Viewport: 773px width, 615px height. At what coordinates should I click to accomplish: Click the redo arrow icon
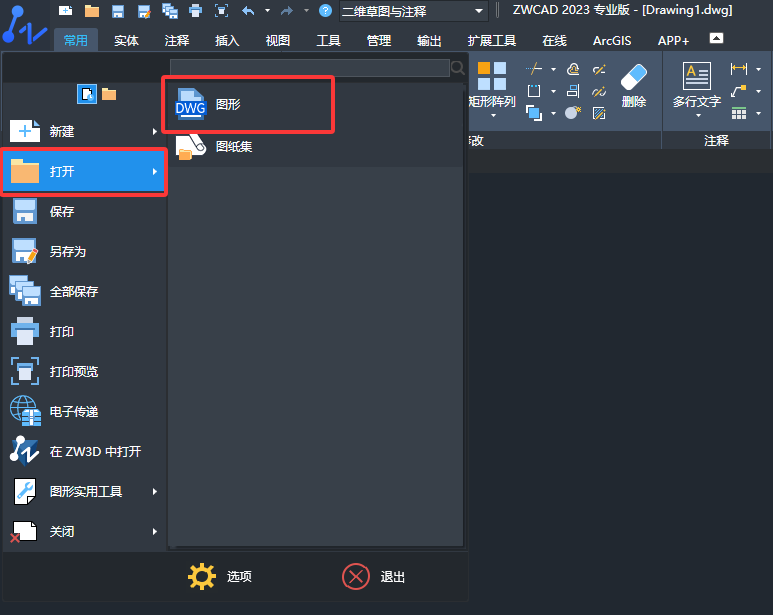(x=287, y=10)
